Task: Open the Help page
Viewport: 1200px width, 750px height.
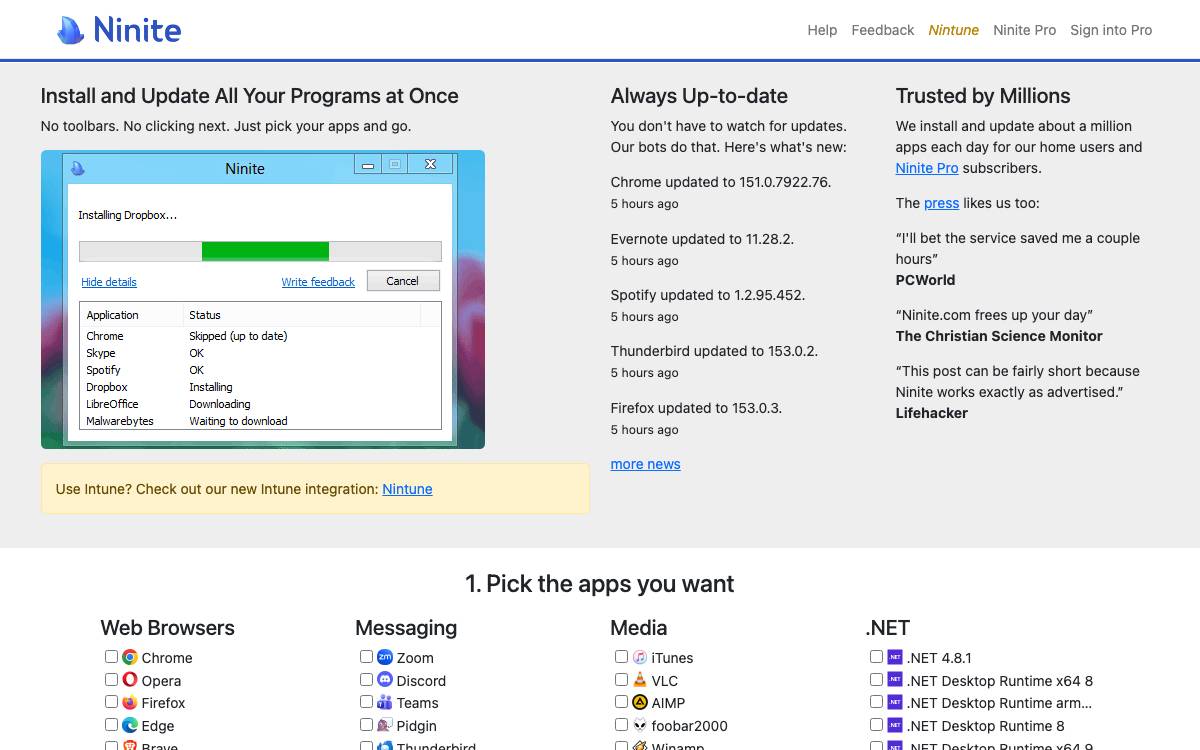Action: pyautogui.click(x=822, y=30)
